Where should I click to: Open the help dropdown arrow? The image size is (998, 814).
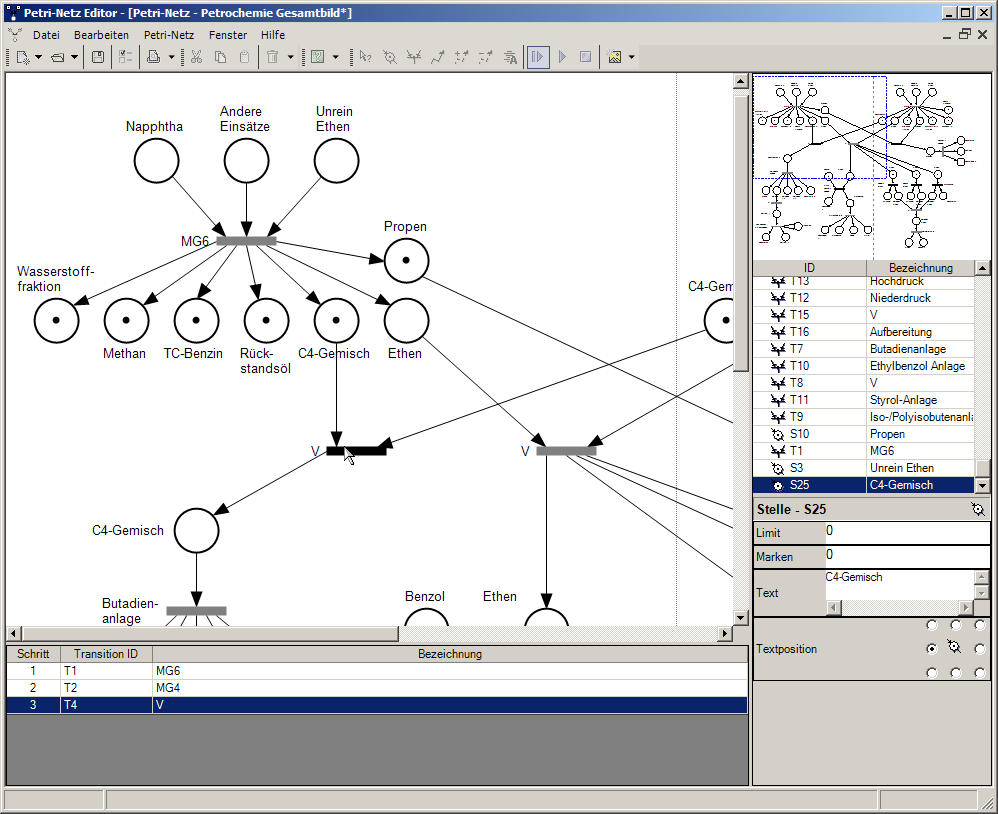coord(335,57)
